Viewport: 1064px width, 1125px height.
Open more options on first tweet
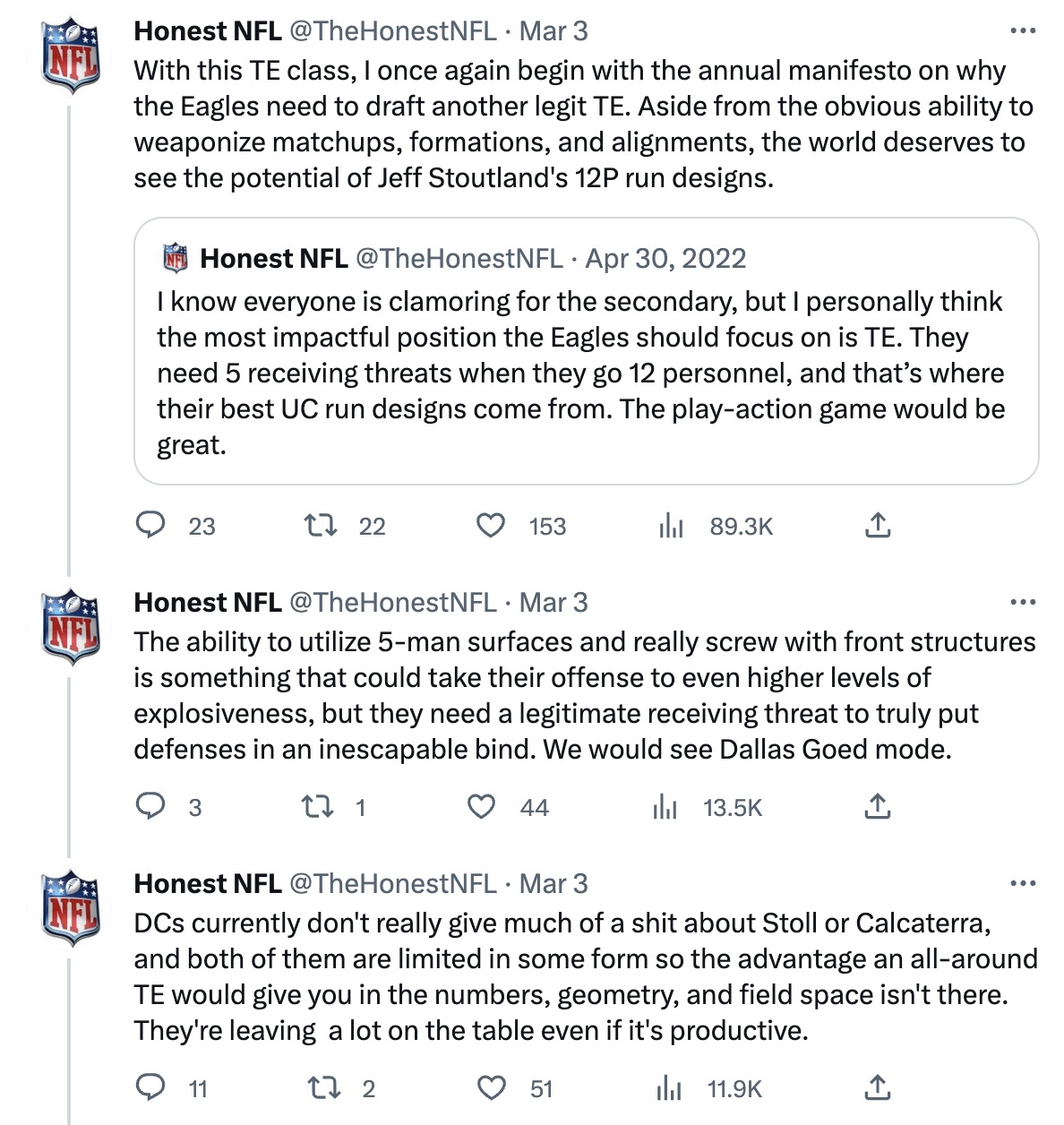[1022, 30]
